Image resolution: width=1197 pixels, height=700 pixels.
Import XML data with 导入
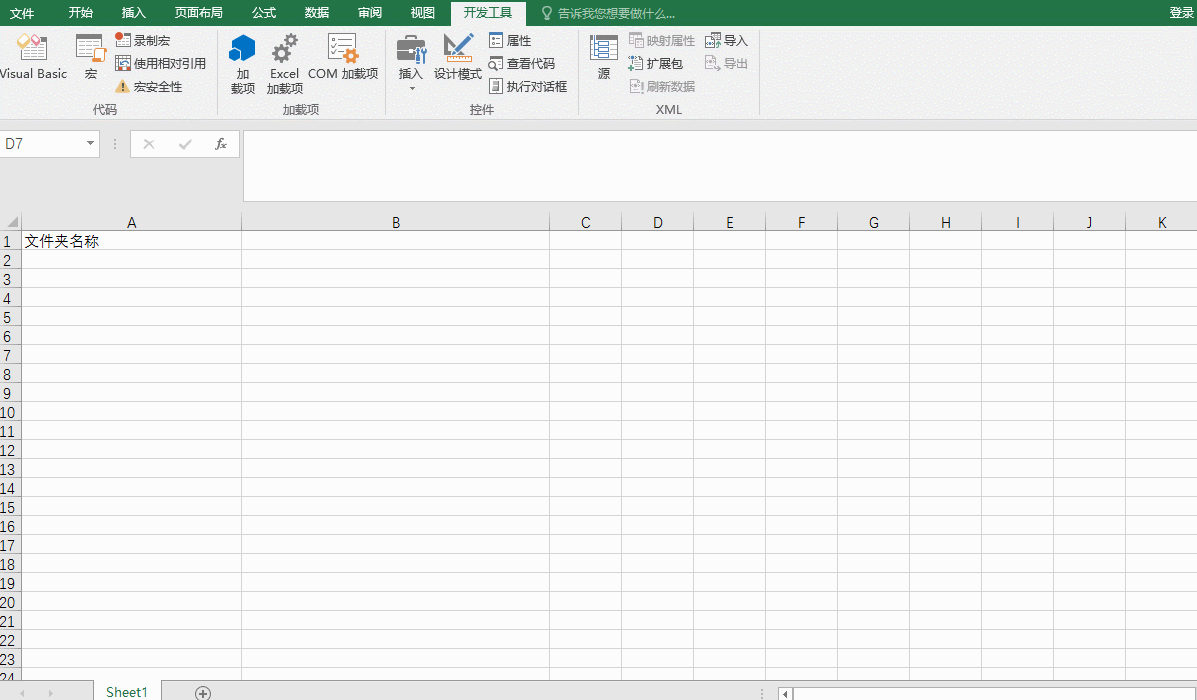pos(727,40)
